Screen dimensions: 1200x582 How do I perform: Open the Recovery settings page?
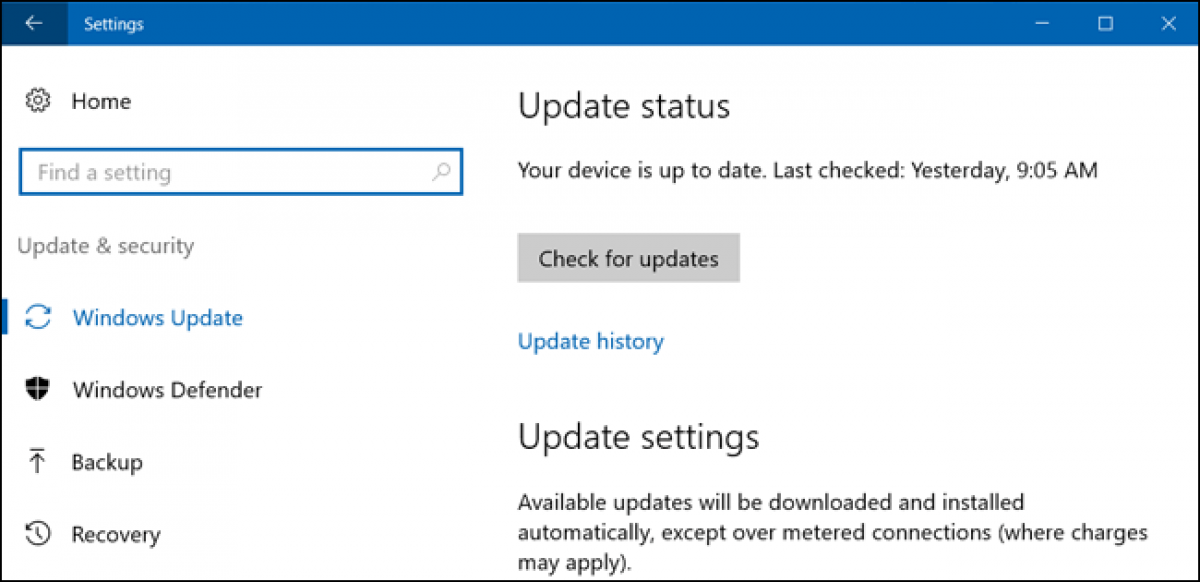coord(117,533)
